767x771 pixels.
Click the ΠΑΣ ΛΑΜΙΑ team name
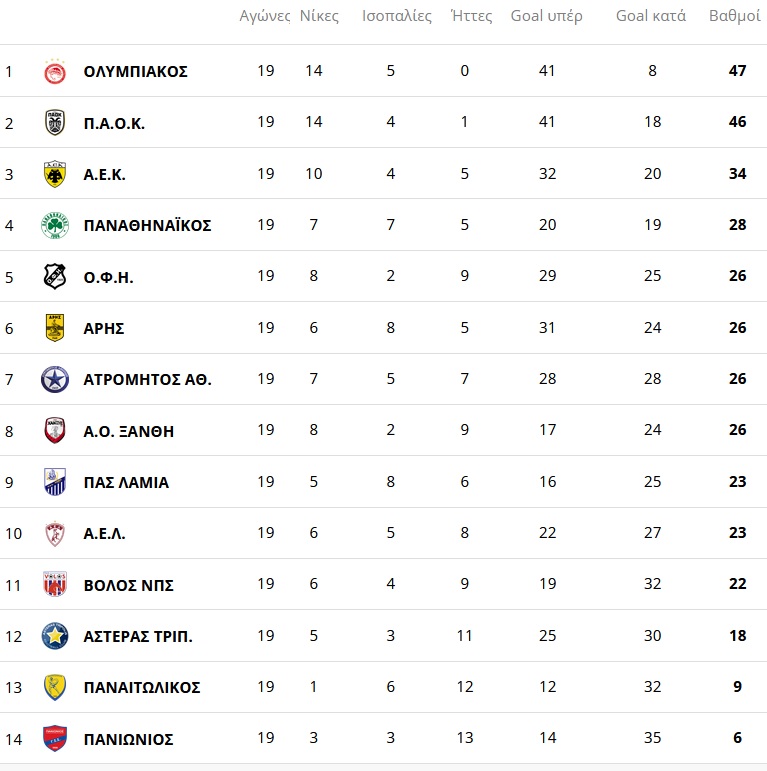(x=126, y=483)
